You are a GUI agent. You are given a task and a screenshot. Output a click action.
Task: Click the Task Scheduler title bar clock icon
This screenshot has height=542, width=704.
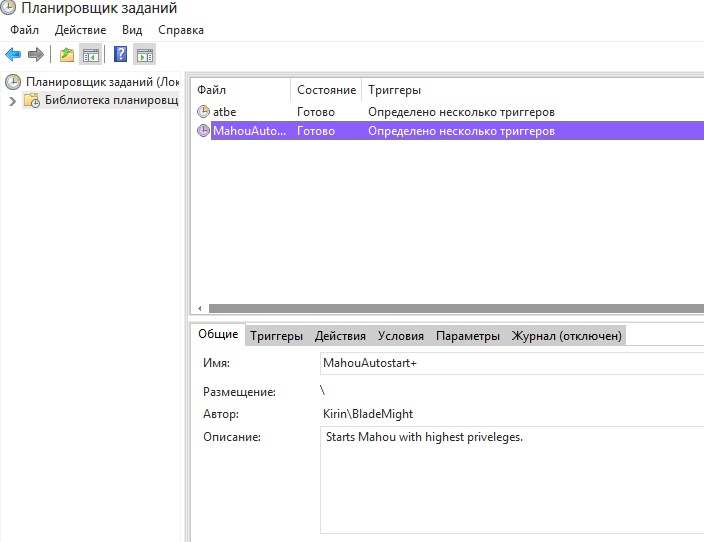8,8
